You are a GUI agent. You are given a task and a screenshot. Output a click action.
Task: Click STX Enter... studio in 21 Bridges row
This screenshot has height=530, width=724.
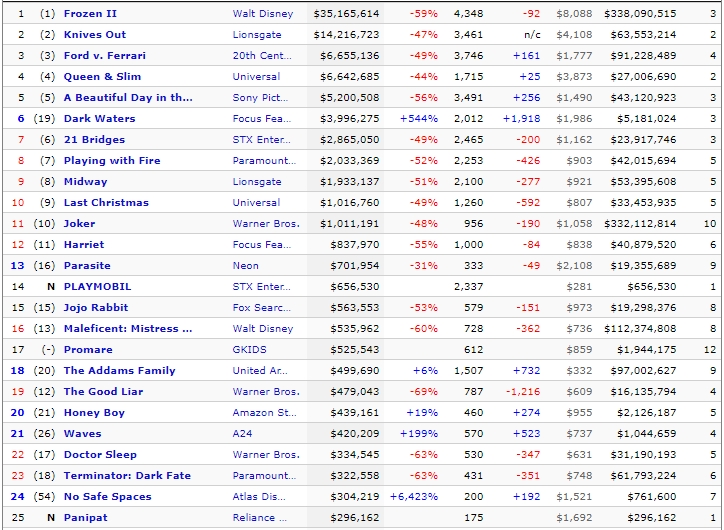pyautogui.click(x=262, y=139)
